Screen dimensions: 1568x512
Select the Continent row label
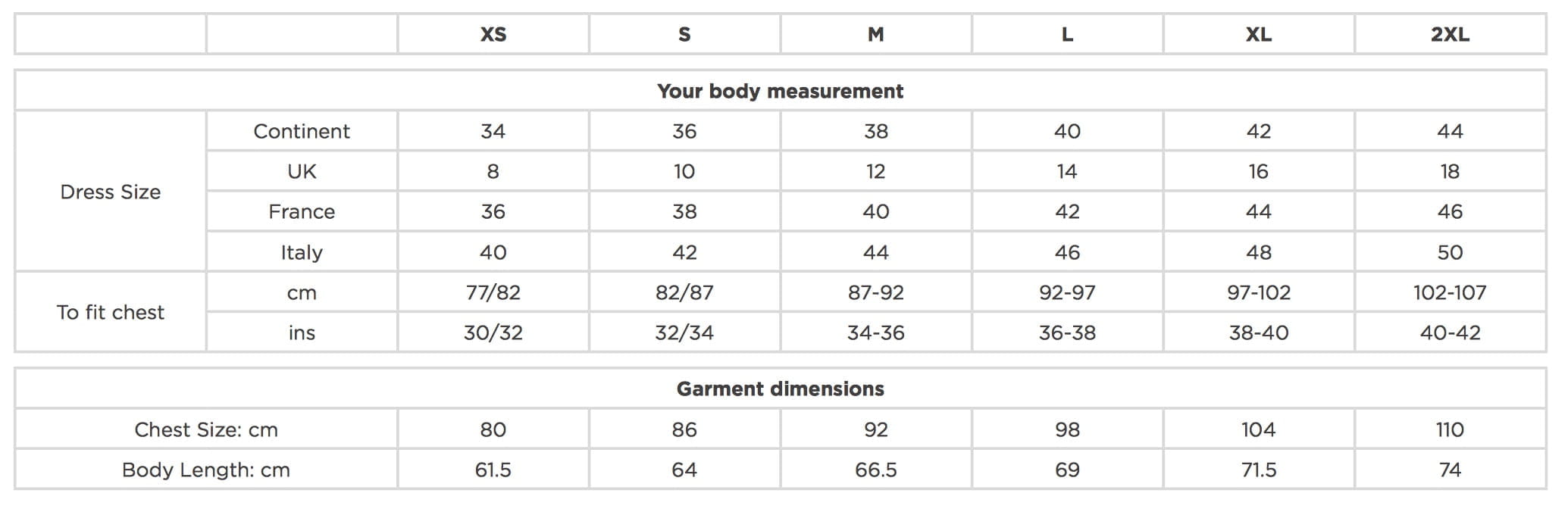pyautogui.click(x=302, y=132)
